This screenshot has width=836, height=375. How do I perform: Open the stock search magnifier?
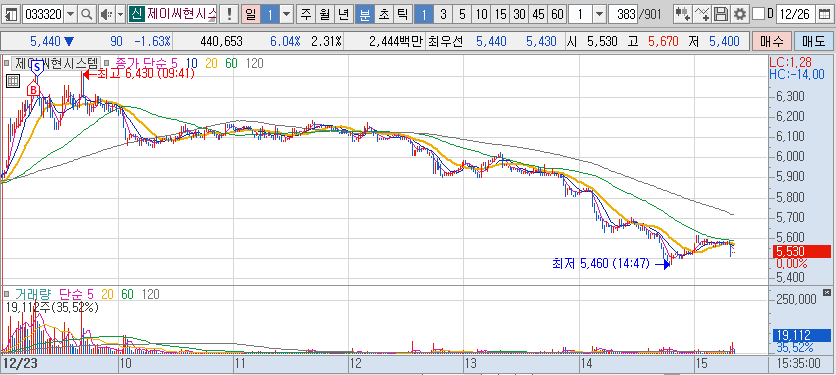coord(86,14)
